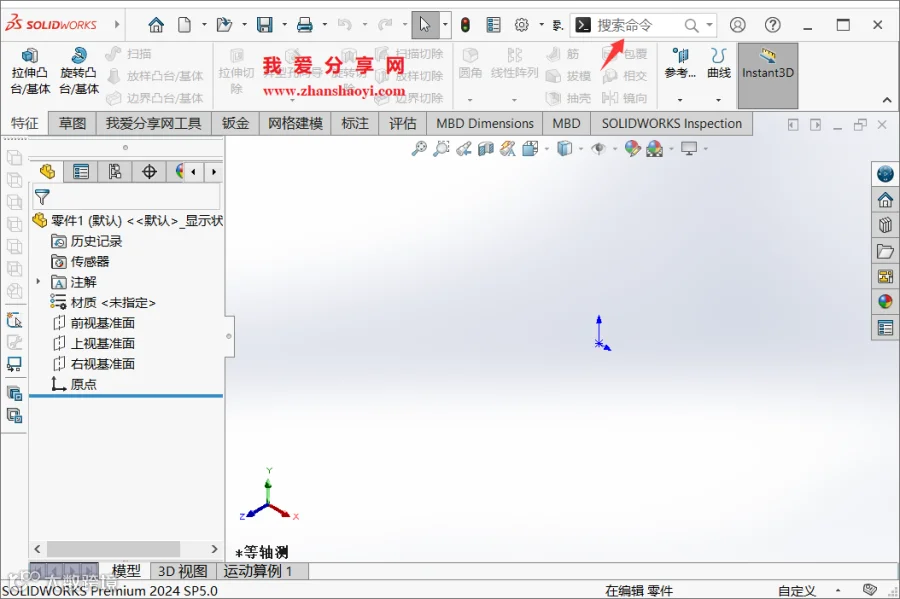Open a file with the Open icon

(224, 25)
